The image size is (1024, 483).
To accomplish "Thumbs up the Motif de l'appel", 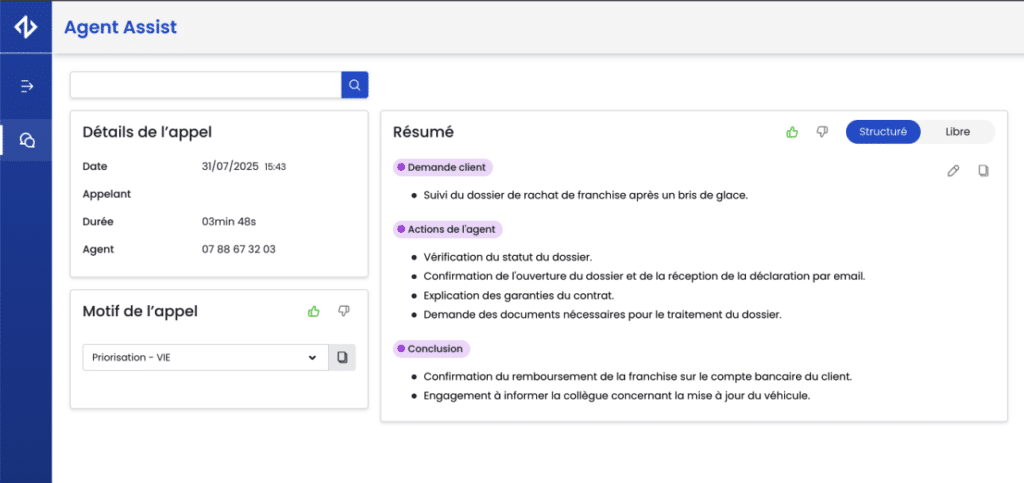I will (x=313, y=311).
